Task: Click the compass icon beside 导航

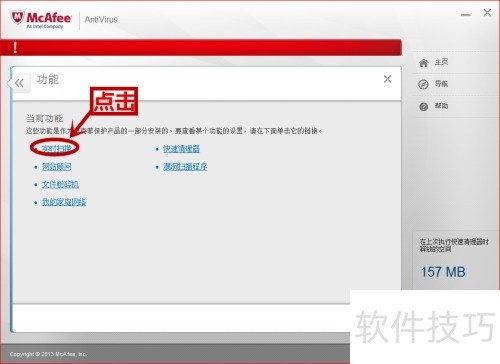Action: 423,84
